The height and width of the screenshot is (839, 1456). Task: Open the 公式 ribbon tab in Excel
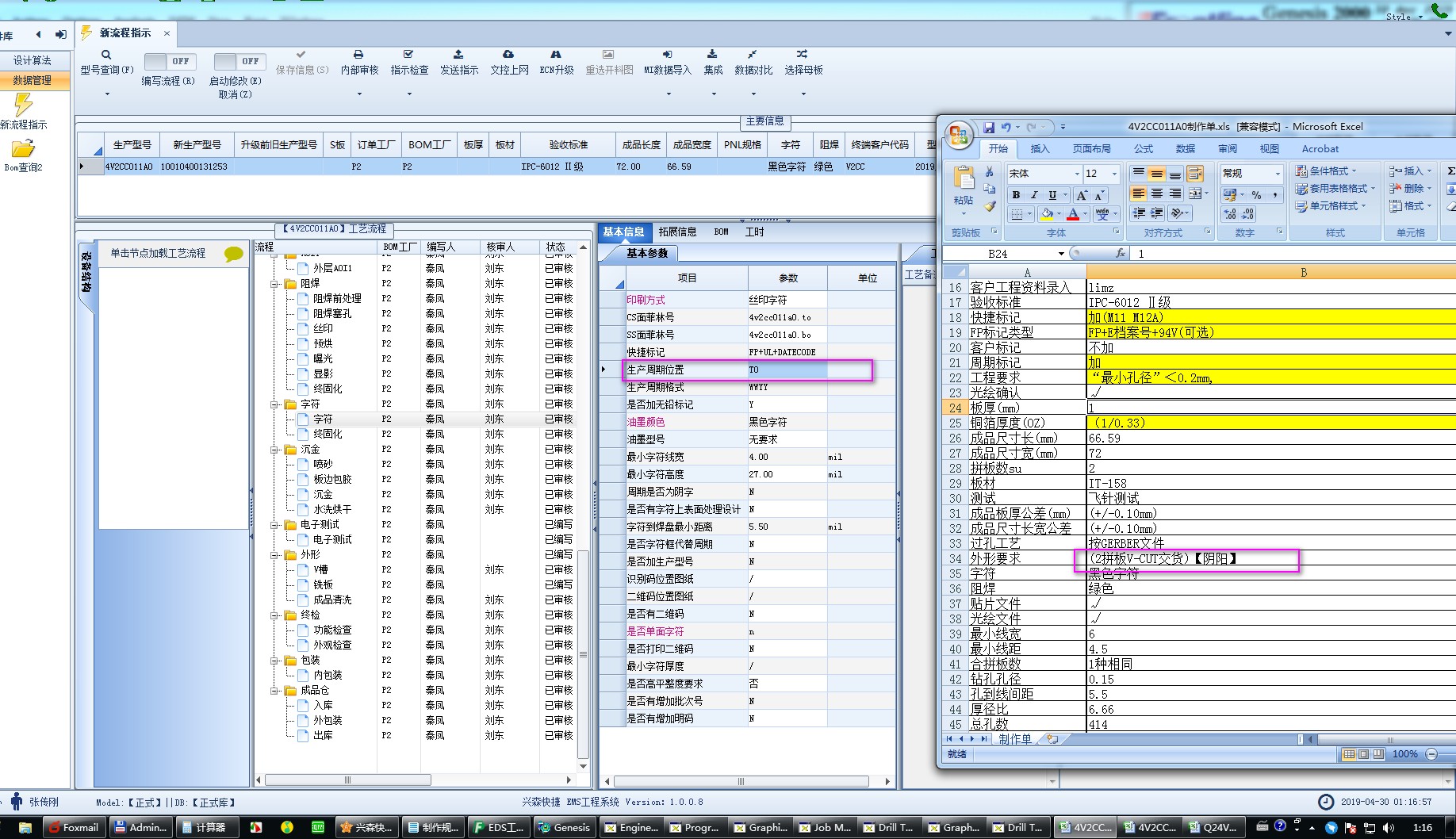pyautogui.click(x=1143, y=148)
